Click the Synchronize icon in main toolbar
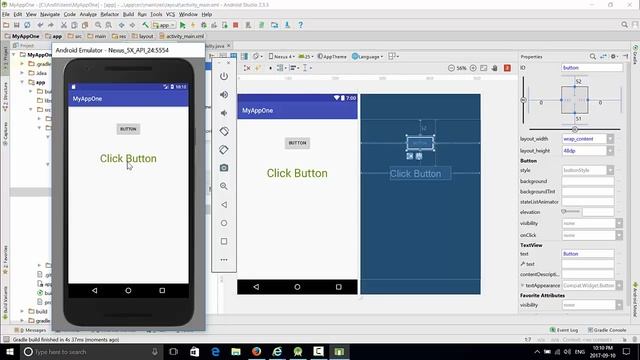 click(x=27, y=25)
